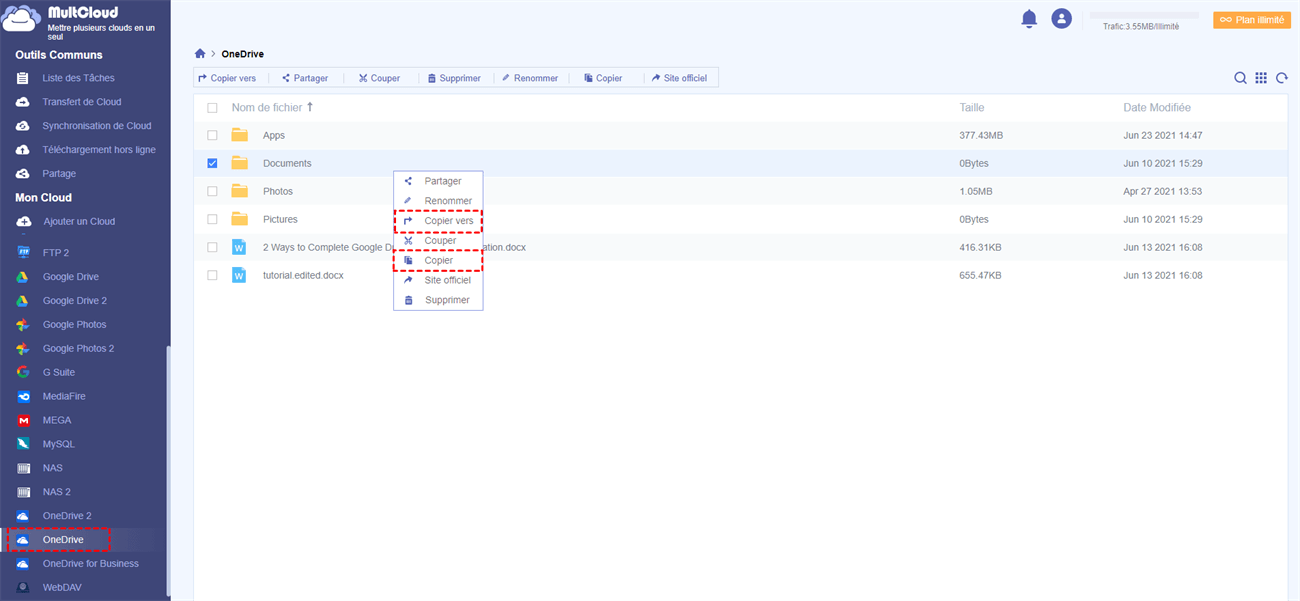Choose Couper in context menu
Image resolution: width=1300 pixels, height=601 pixels.
coord(438,241)
